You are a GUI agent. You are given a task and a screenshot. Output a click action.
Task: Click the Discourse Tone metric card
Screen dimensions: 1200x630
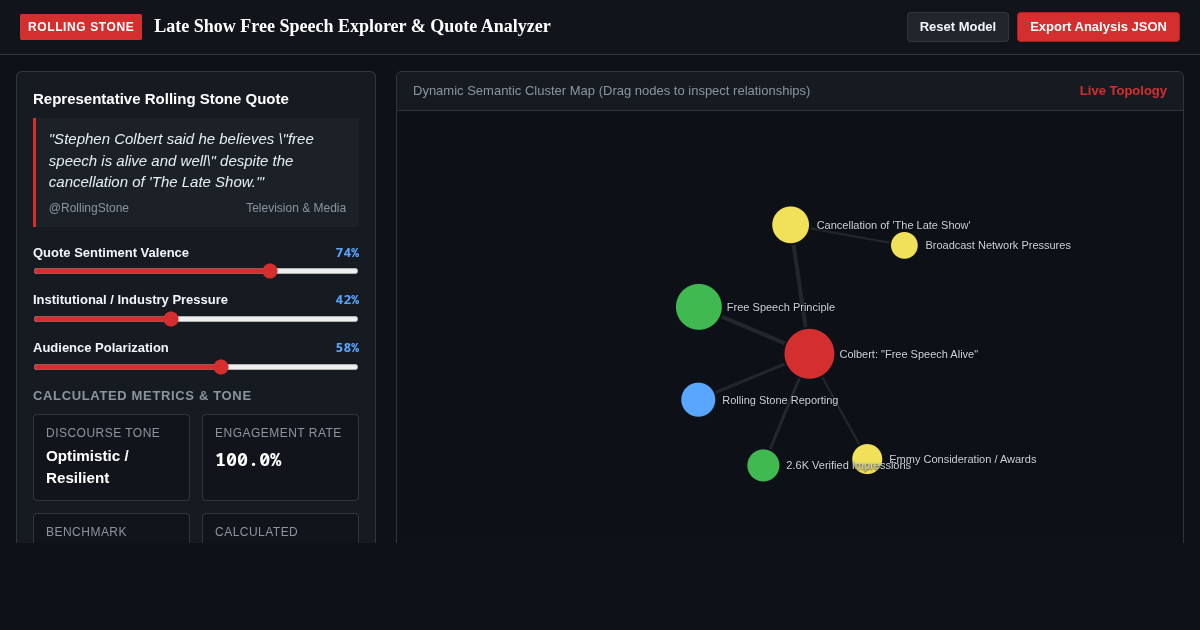tap(111, 458)
